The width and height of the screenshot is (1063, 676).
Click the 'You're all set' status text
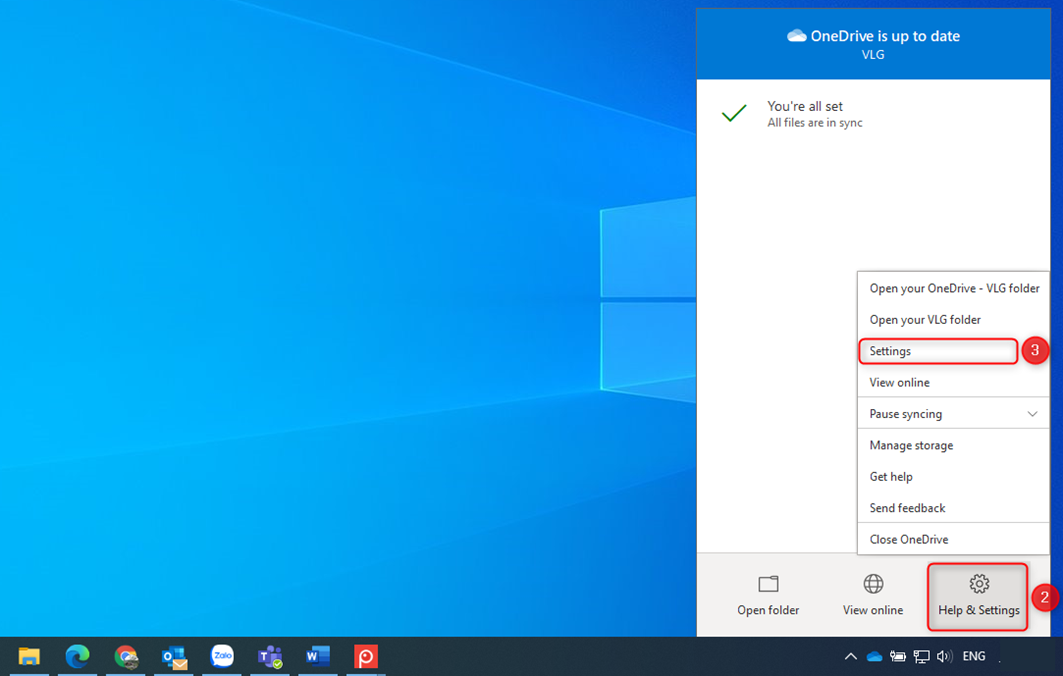pyautogui.click(x=805, y=106)
